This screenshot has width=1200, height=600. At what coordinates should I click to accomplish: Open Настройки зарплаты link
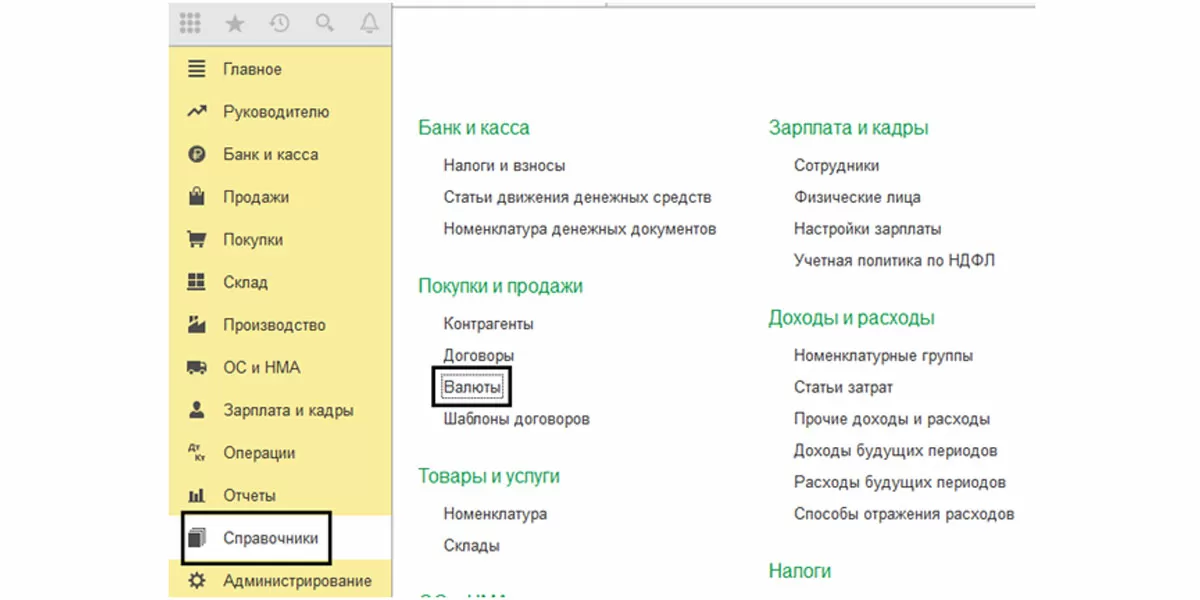867,229
